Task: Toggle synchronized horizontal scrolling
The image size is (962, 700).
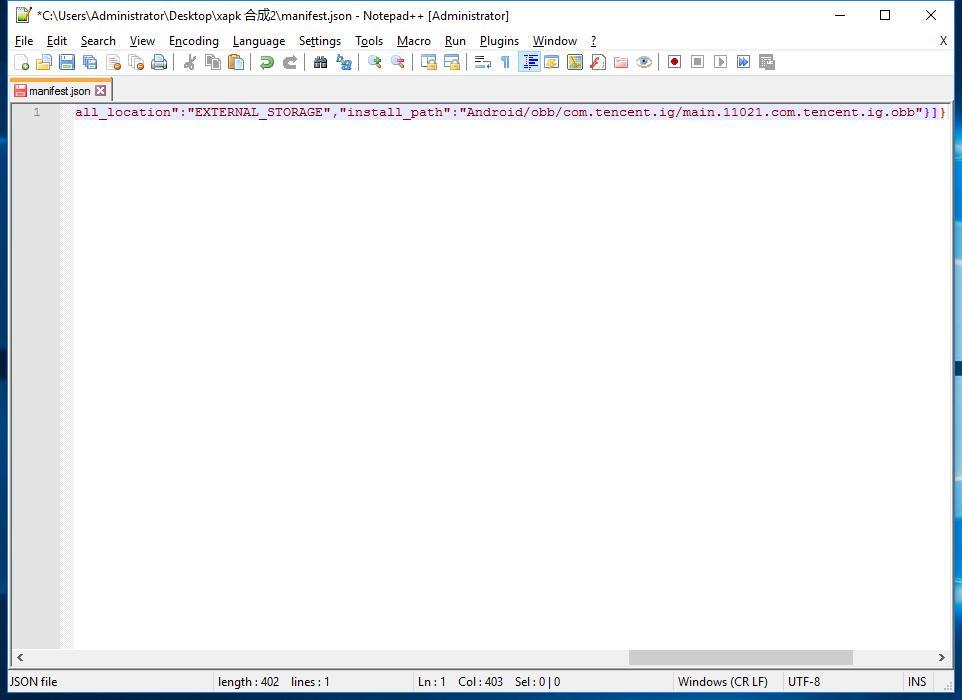Action: pos(452,62)
